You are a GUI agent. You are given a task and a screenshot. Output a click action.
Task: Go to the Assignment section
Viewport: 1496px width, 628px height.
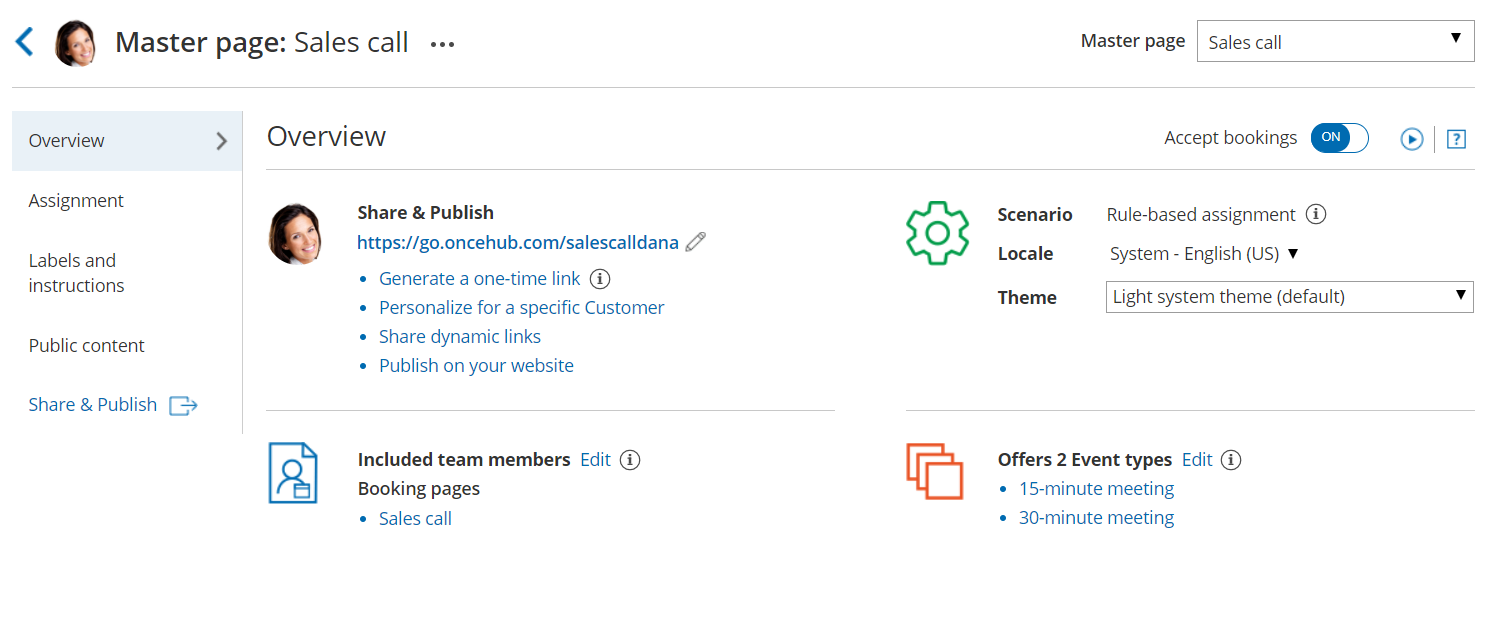[x=76, y=201]
